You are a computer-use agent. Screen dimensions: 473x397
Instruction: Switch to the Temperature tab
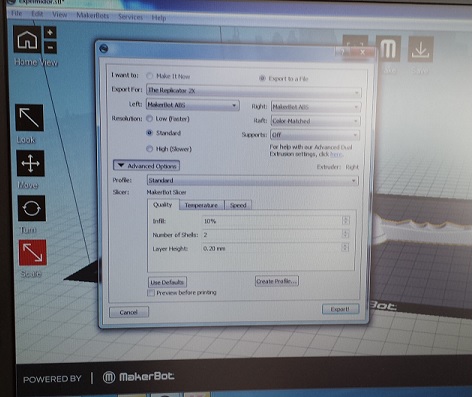[201, 205]
